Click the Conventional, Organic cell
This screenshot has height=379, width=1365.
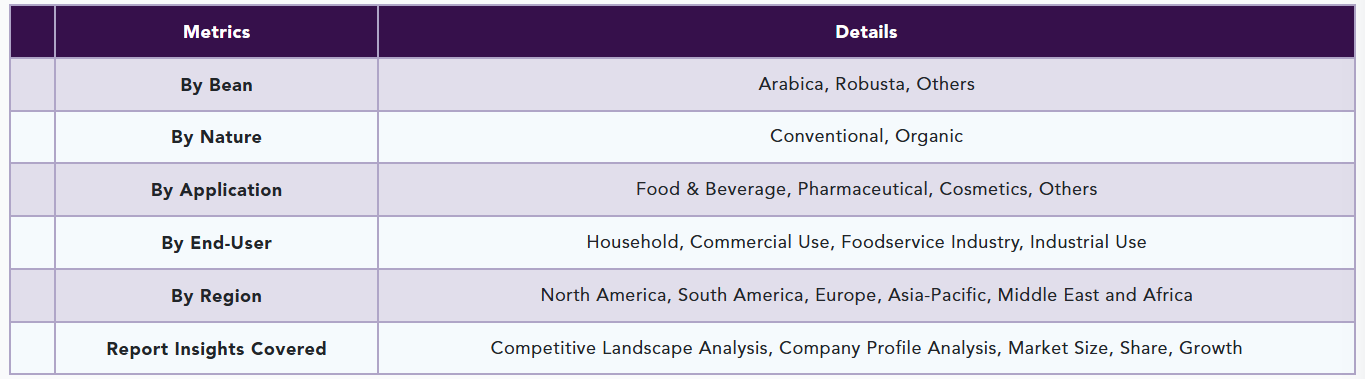click(x=866, y=137)
